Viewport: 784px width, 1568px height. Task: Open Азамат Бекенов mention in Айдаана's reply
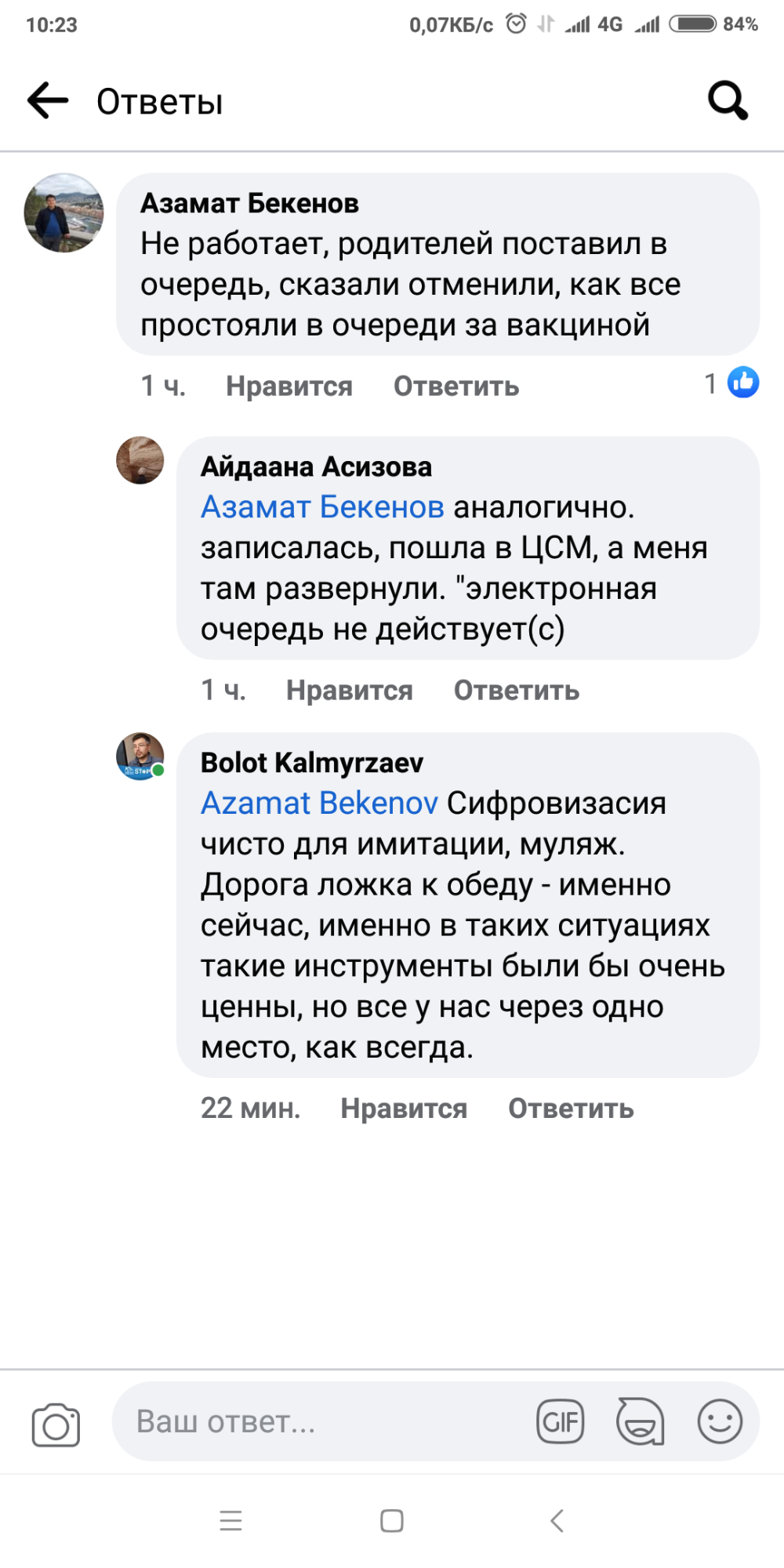322,507
